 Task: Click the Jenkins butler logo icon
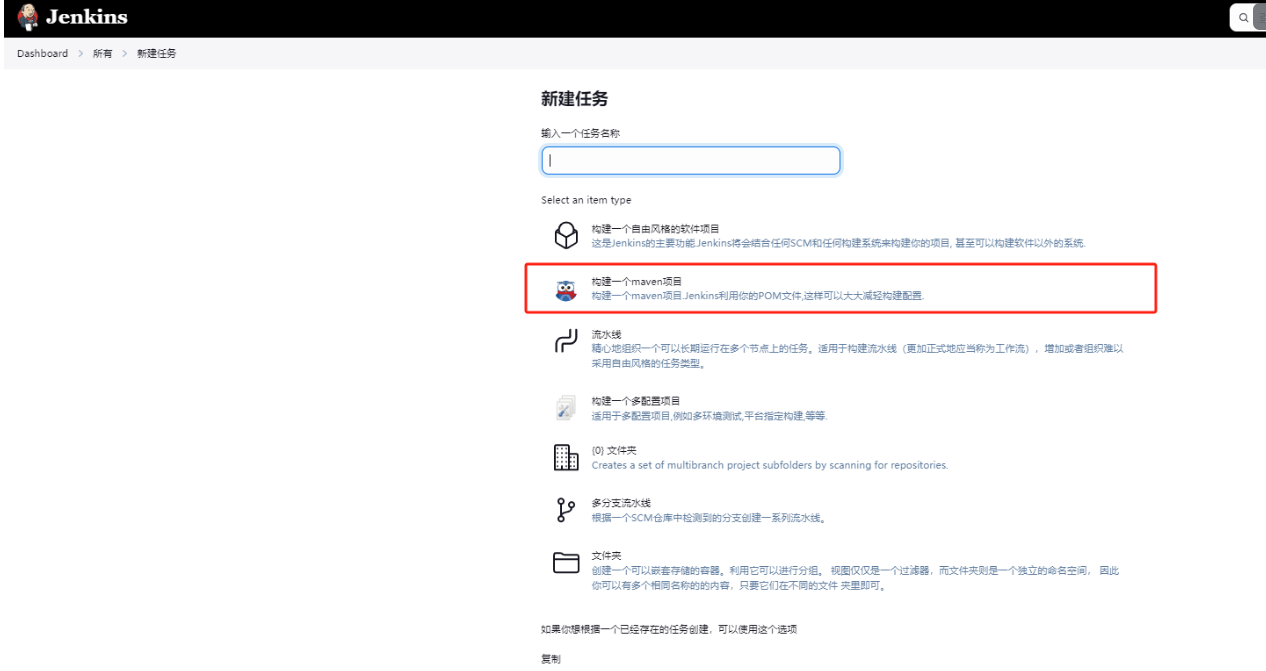point(28,17)
